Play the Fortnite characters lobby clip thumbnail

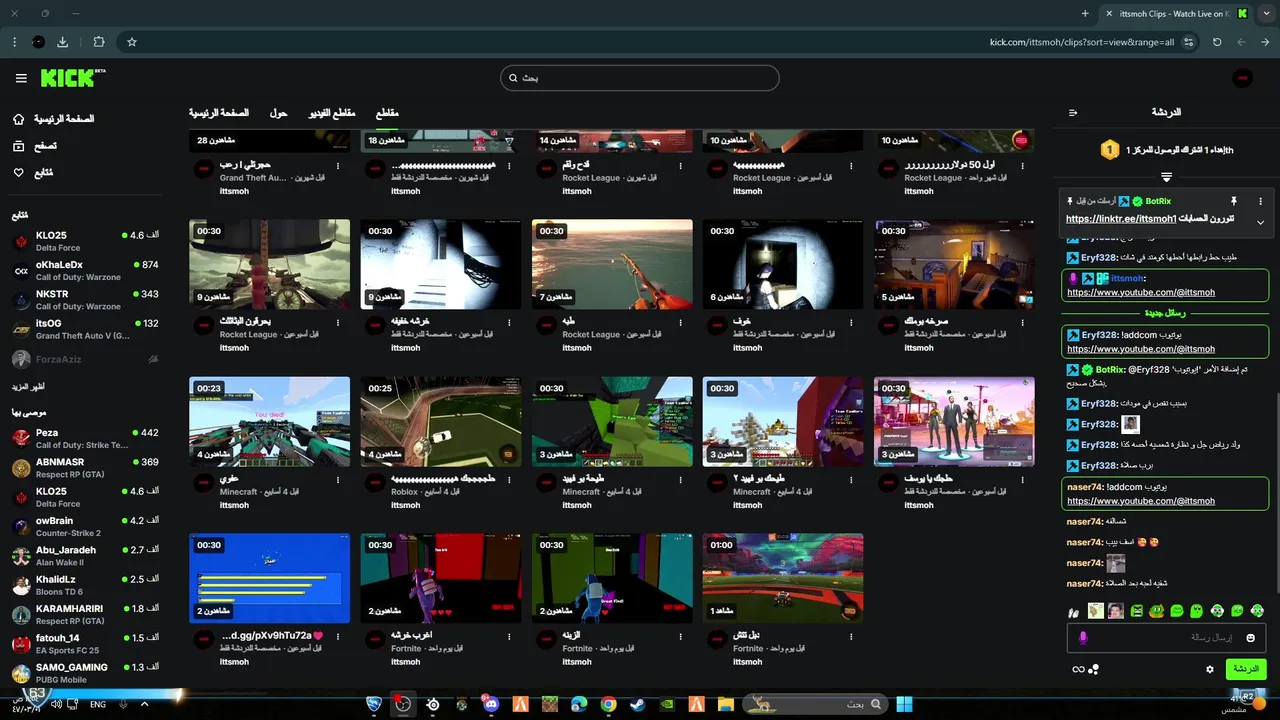pos(954,422)
